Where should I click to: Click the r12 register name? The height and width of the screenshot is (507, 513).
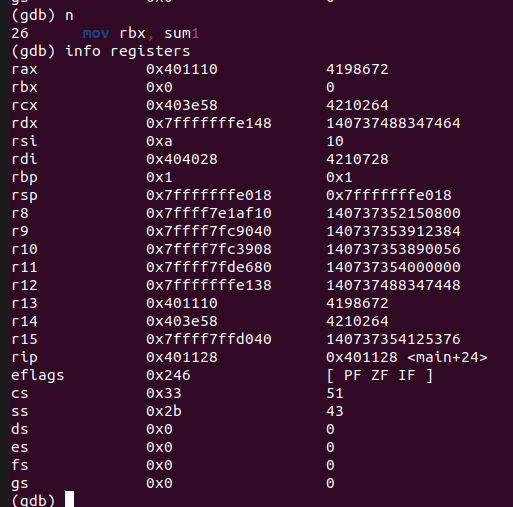pos(24,285)
